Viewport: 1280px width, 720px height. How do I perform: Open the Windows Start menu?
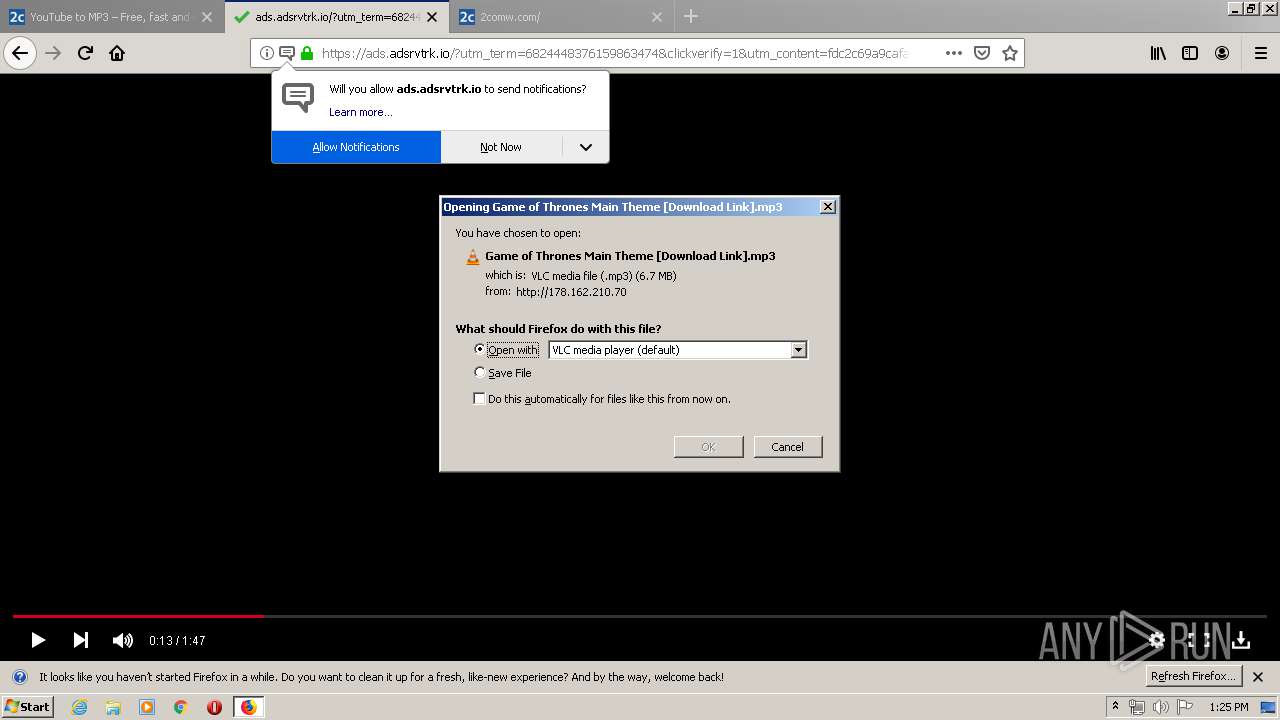(x=27, y=707)
